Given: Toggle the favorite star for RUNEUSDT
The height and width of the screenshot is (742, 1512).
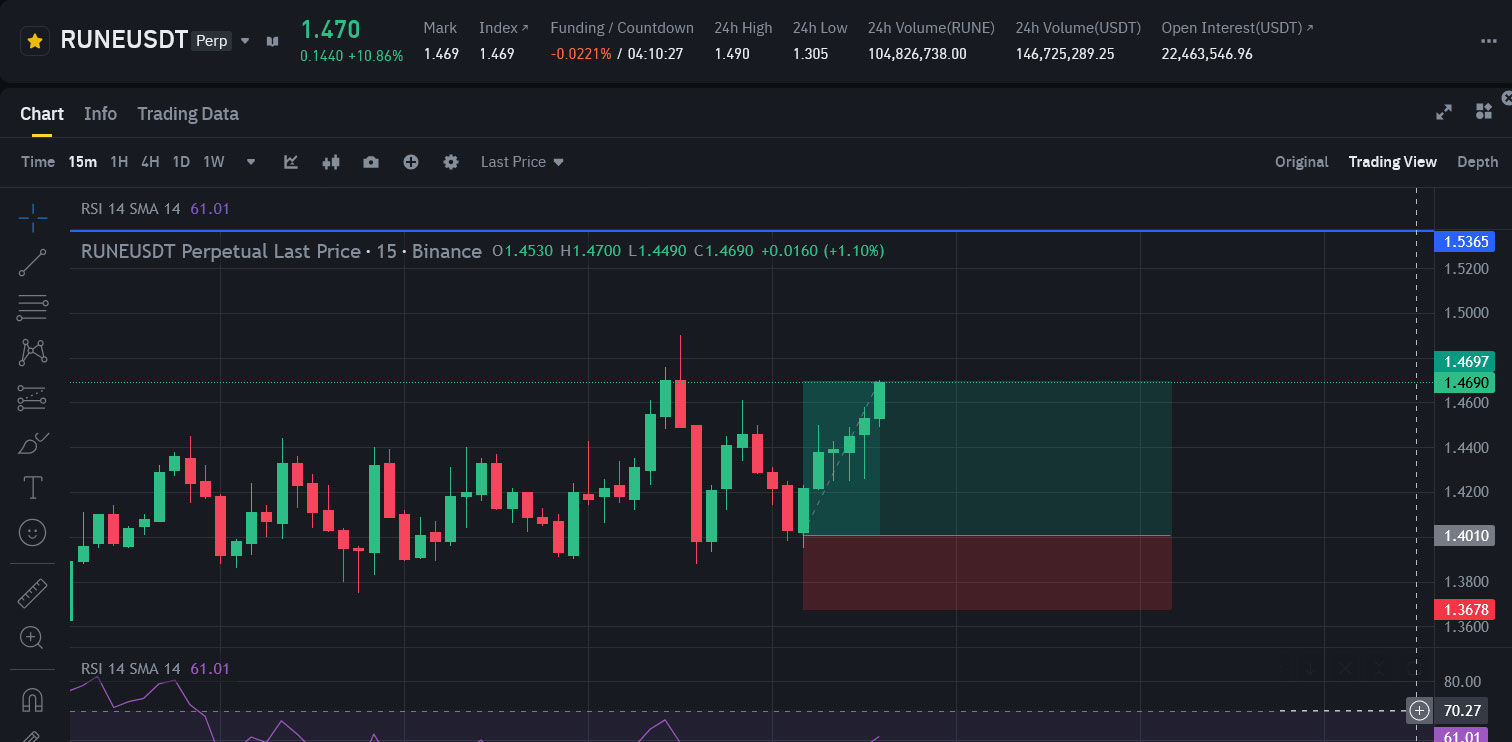Looking at the screenshot, I should 35,41.
